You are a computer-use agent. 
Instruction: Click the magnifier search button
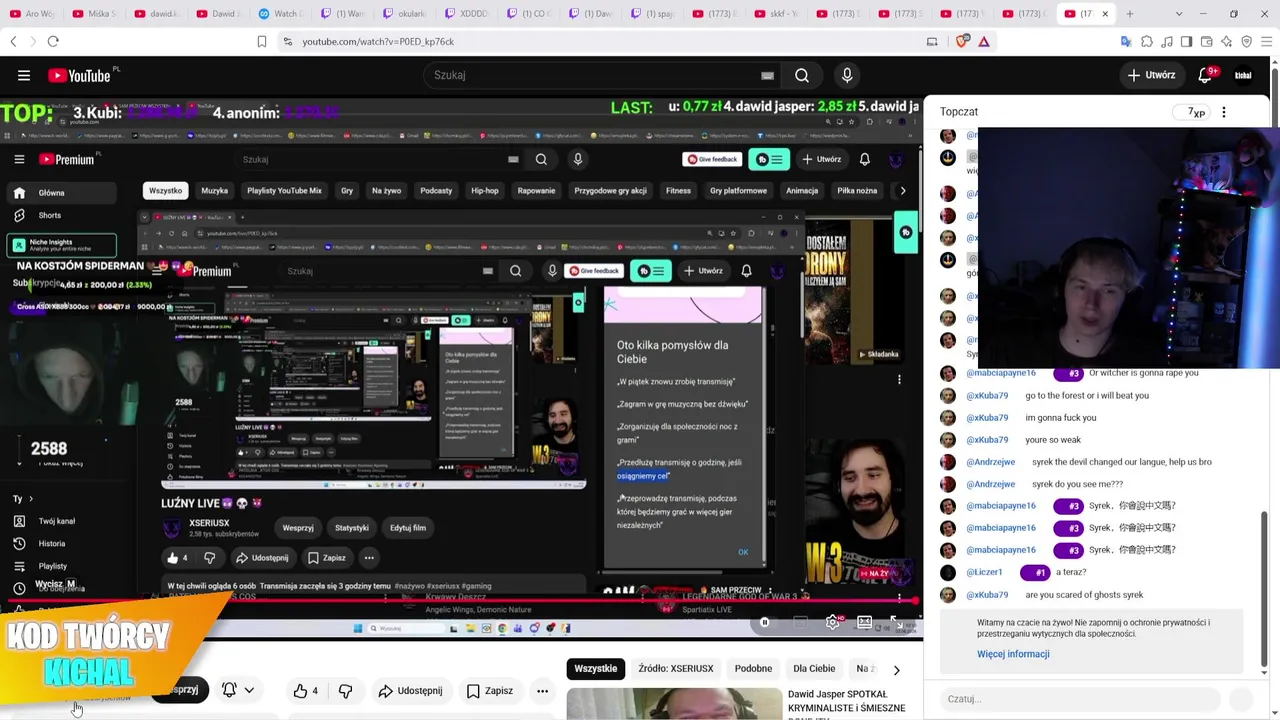802,75
